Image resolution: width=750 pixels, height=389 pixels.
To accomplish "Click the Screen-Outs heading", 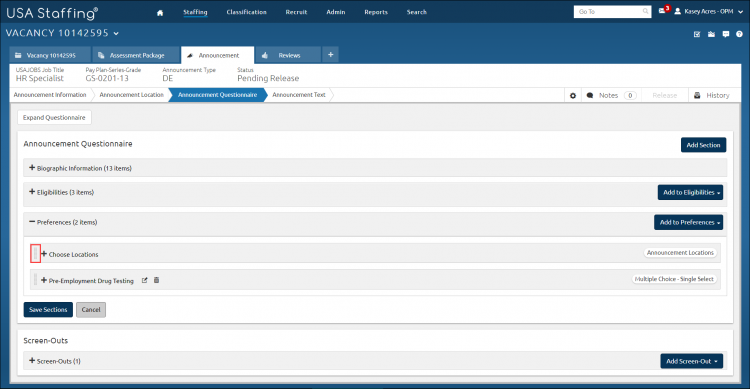I will pyautogui.click(x=45, y=341).
